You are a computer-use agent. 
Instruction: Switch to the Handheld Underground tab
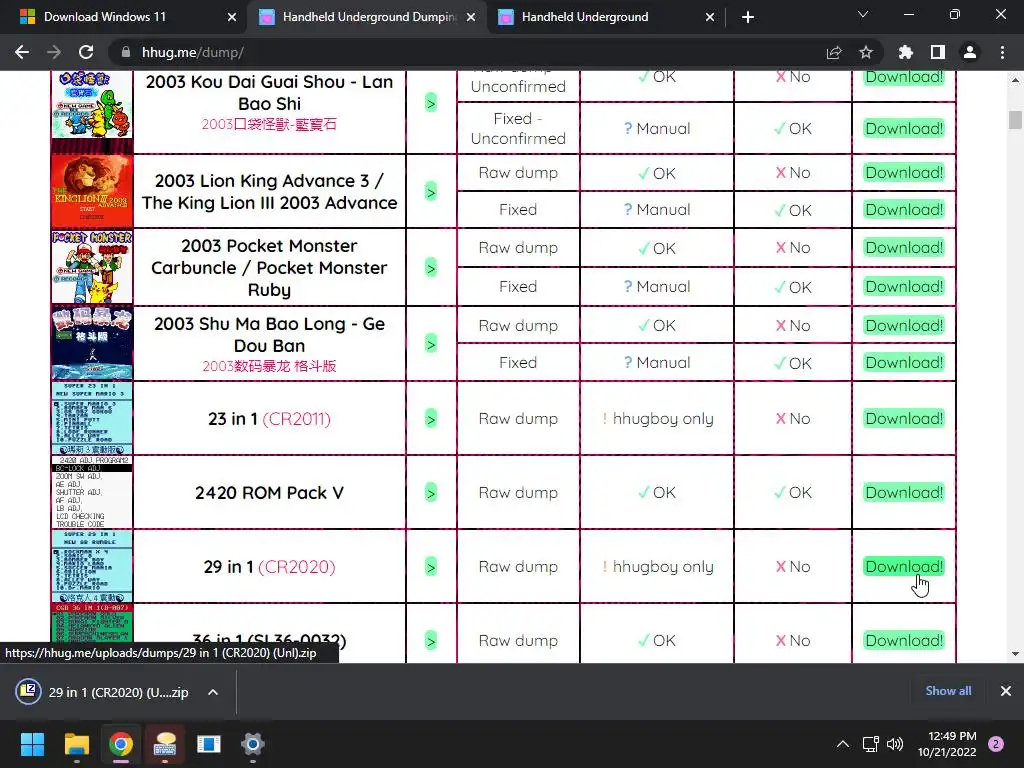pos(584,17)
